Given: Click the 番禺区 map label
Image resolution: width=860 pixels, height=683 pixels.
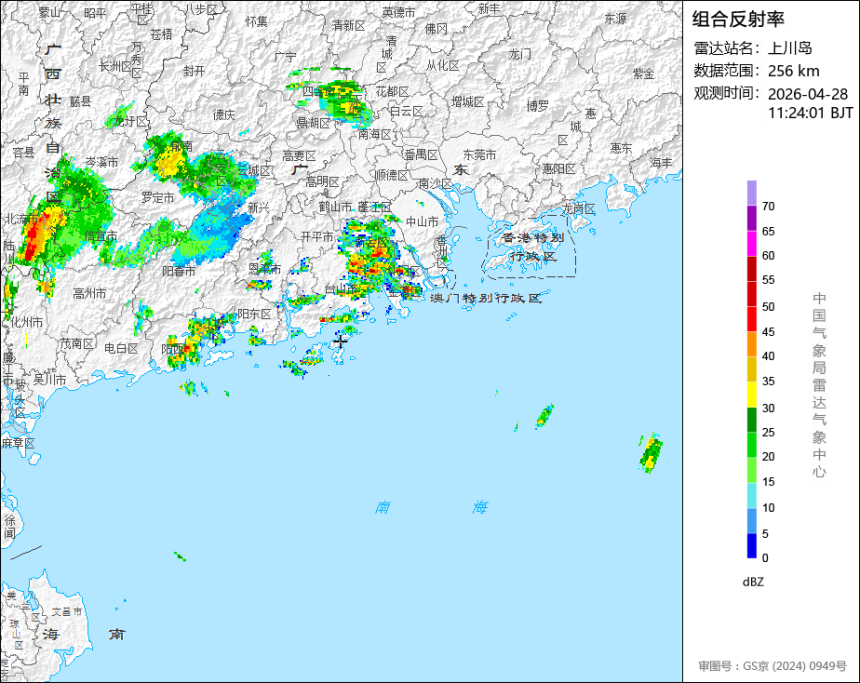Looking at the screenshot, I should (421, 155).
